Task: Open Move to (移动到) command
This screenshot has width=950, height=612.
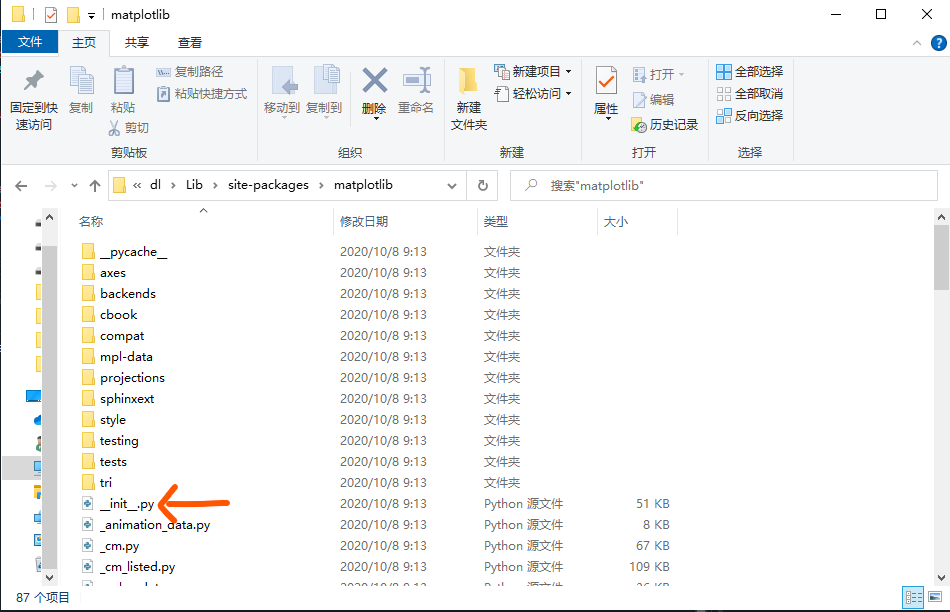Action: click(282, 91)
